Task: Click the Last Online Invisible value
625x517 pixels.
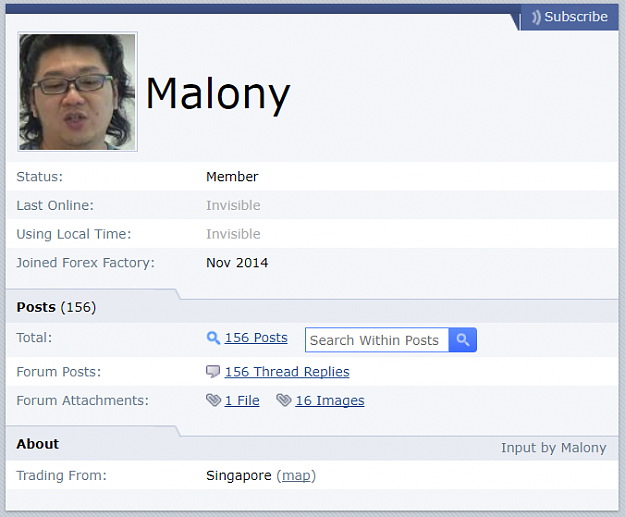Action: pos(233,205)
